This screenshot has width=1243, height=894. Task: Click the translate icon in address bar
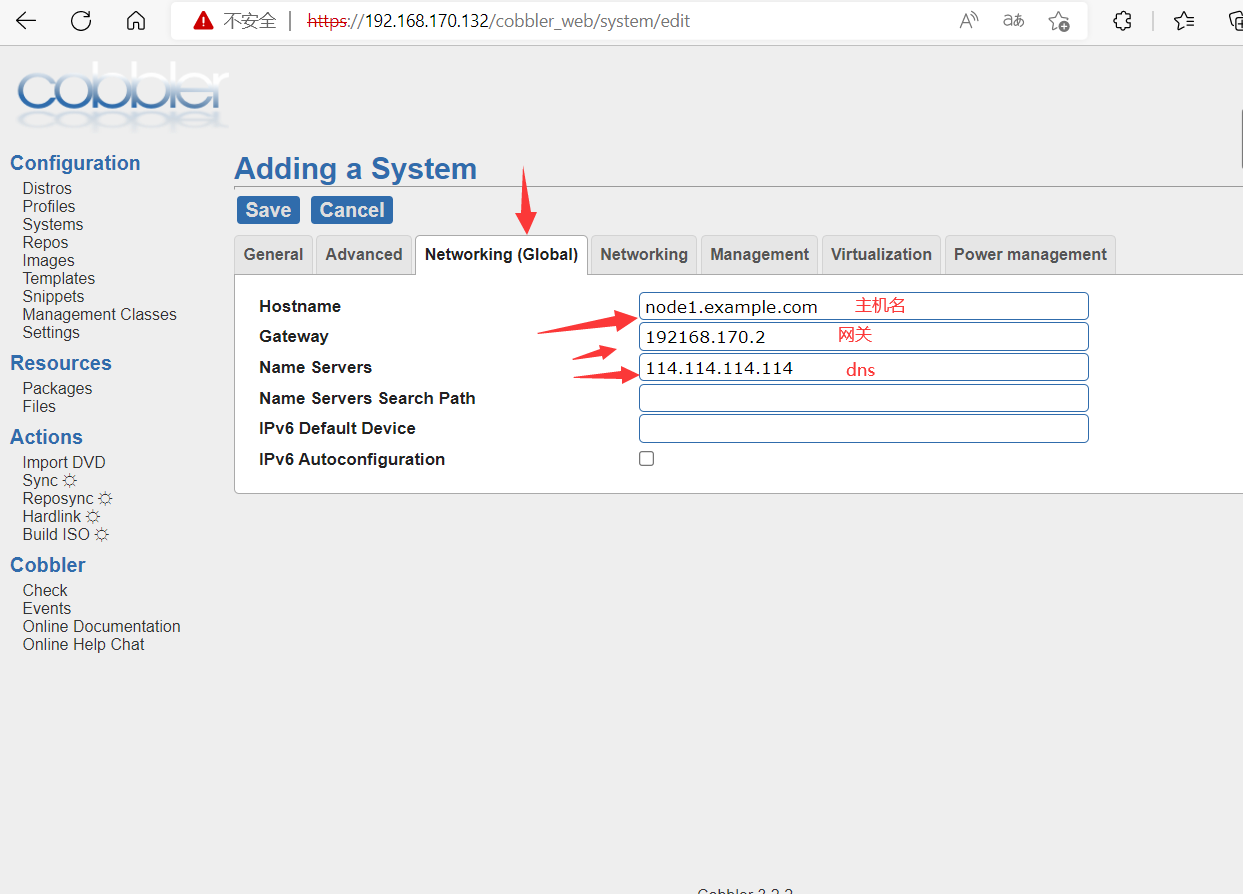click(x=1013, y=21)
